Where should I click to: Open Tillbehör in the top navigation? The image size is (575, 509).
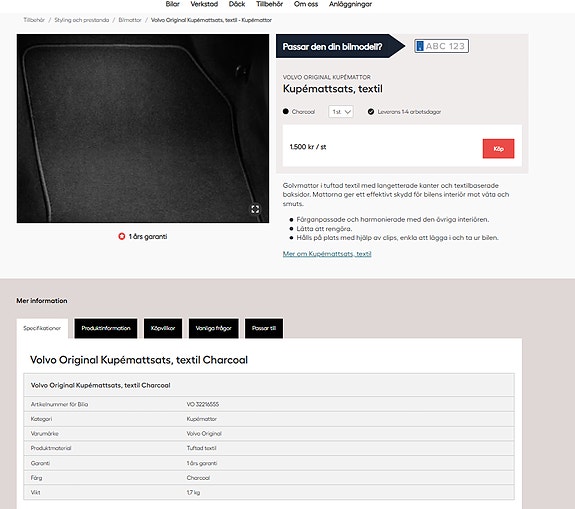(270, 4)
